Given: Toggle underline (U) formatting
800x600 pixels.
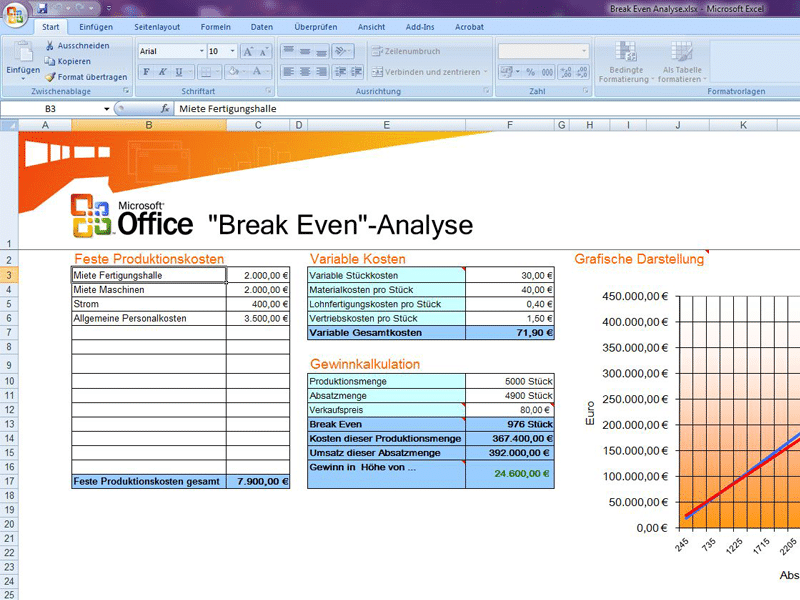Looking at the screenshot, I should point(179,72).
